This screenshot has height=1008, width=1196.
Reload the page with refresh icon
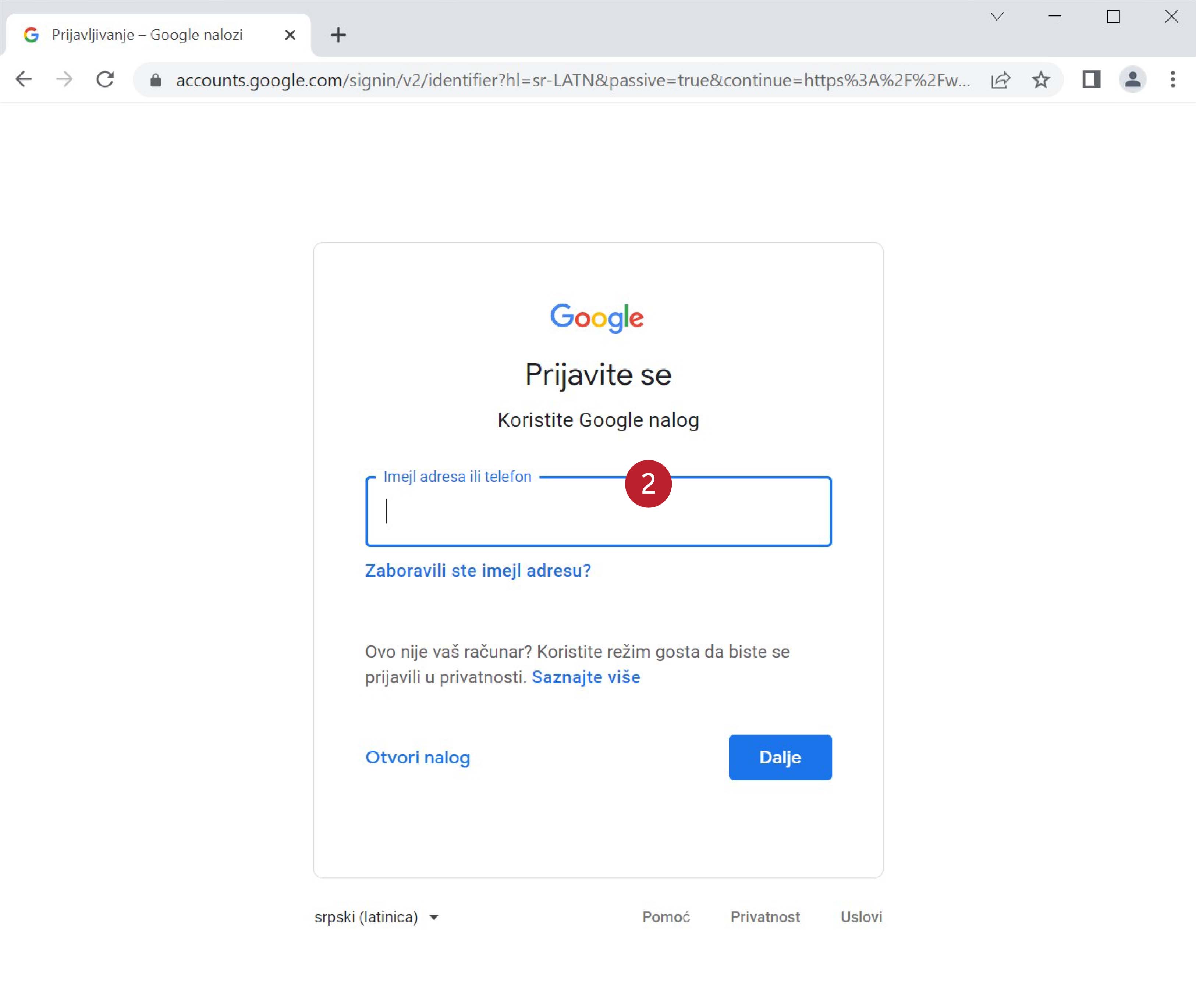tap(105, 79)
